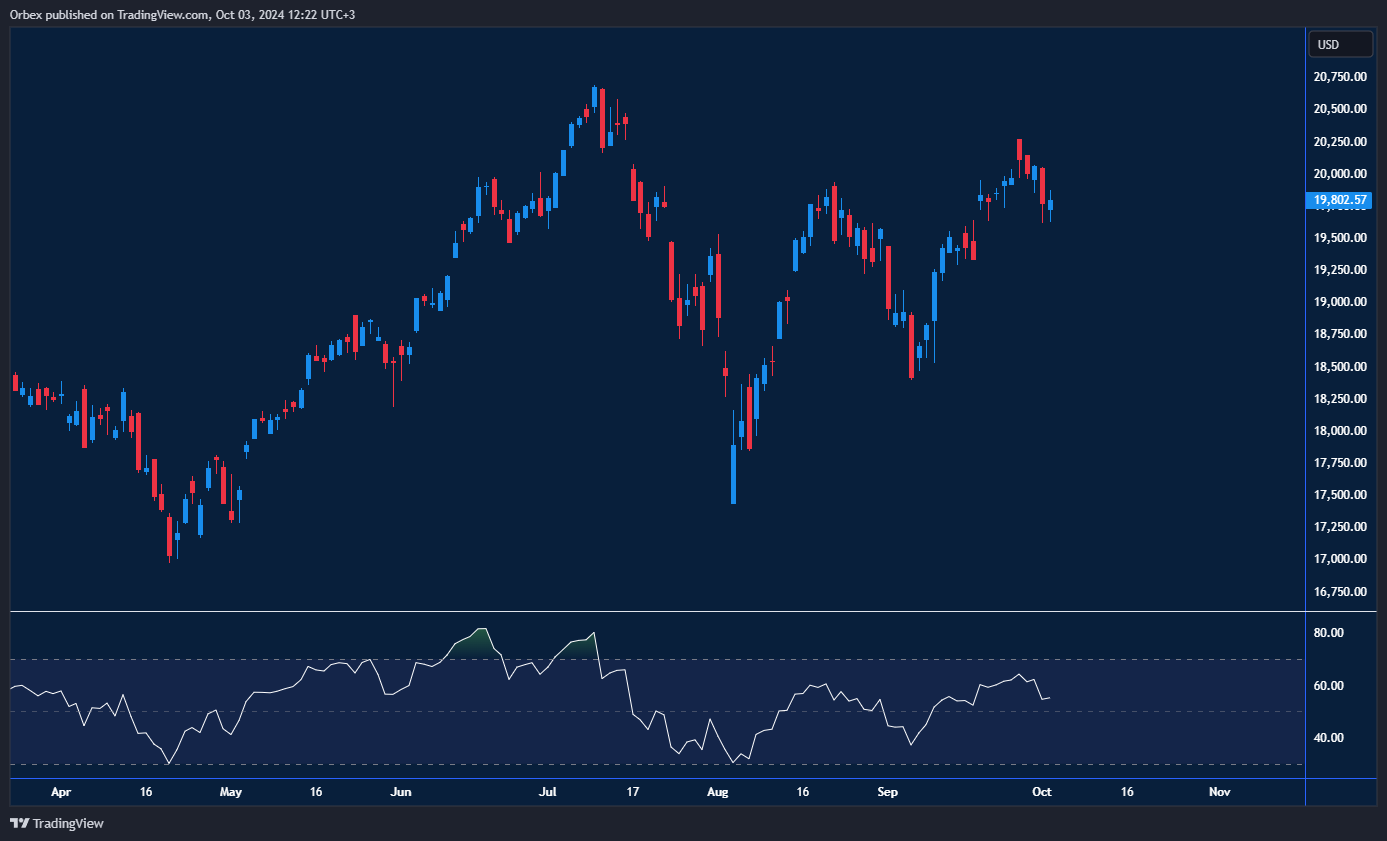
Task: Click the TradingView text link at bottom
Action: 66,823
